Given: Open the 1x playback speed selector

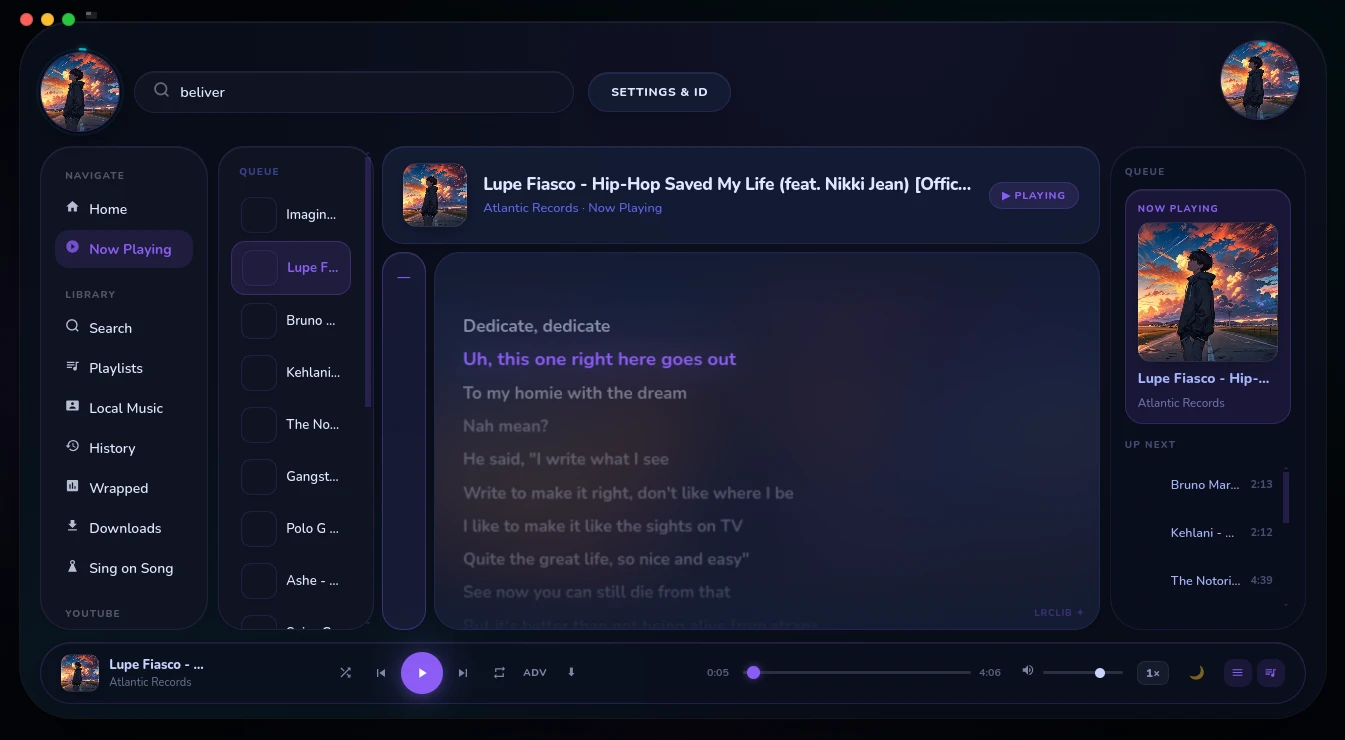Looking at the screenshot, I should [x=1152, y=673].
